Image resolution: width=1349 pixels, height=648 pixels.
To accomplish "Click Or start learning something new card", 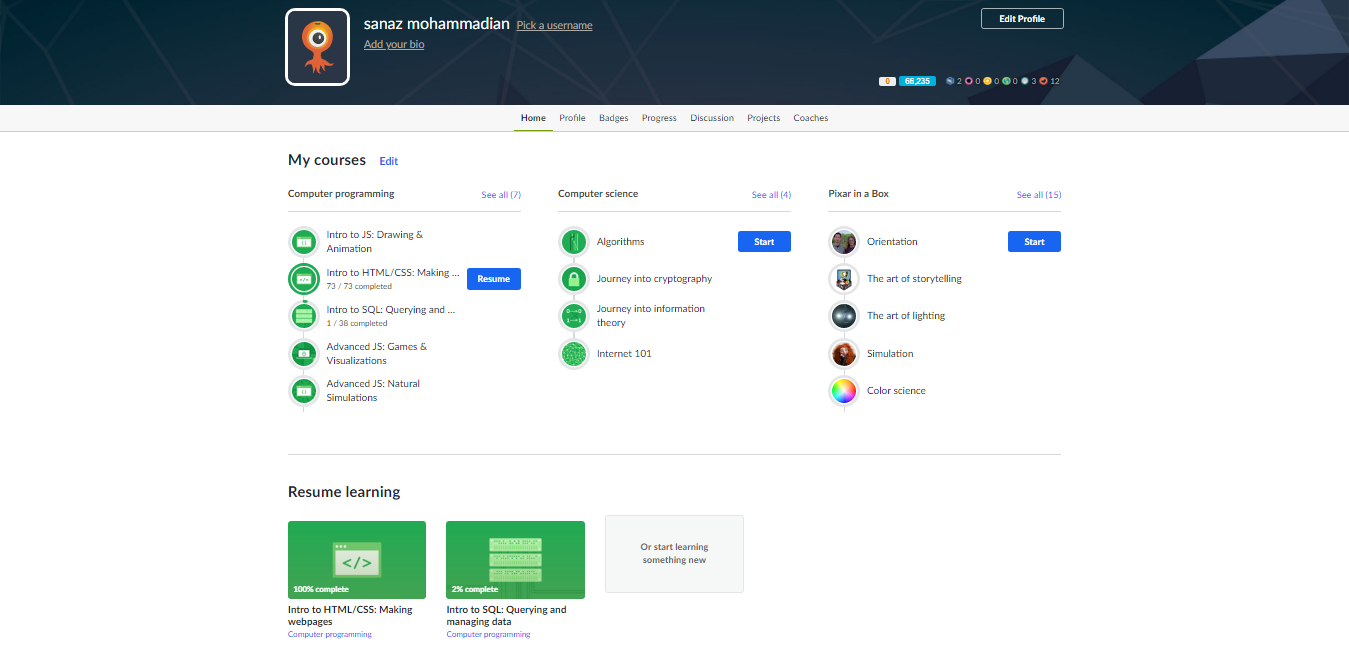I will (x=674, y=554).
